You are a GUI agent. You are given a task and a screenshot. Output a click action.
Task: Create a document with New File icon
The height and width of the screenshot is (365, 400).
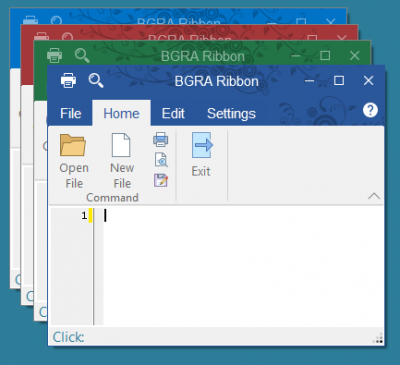[121, 145]
